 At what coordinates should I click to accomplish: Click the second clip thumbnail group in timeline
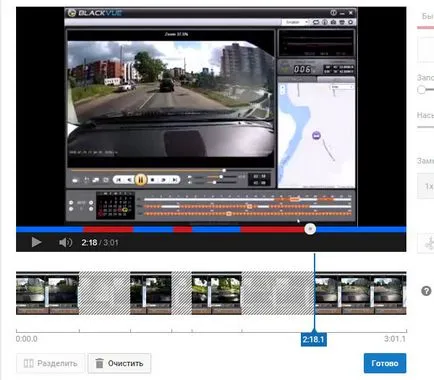point(151,293)
